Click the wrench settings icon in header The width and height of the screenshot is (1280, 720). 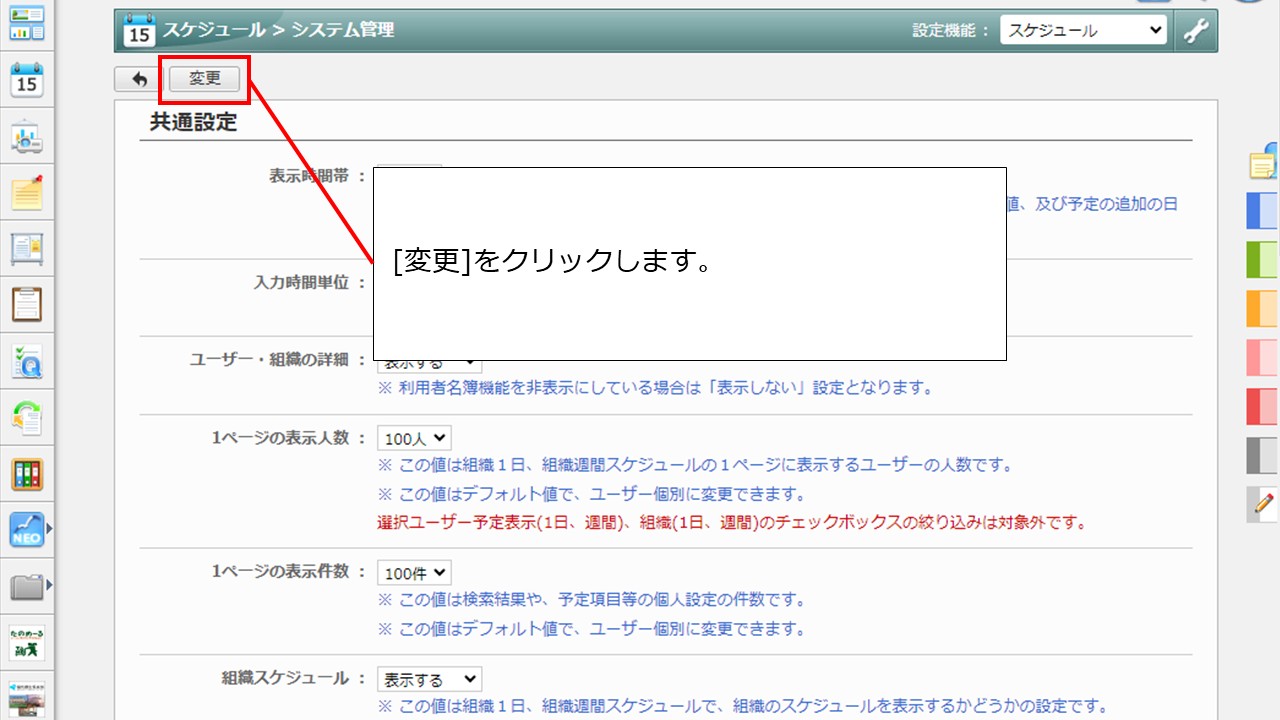tap(1196, 31)
